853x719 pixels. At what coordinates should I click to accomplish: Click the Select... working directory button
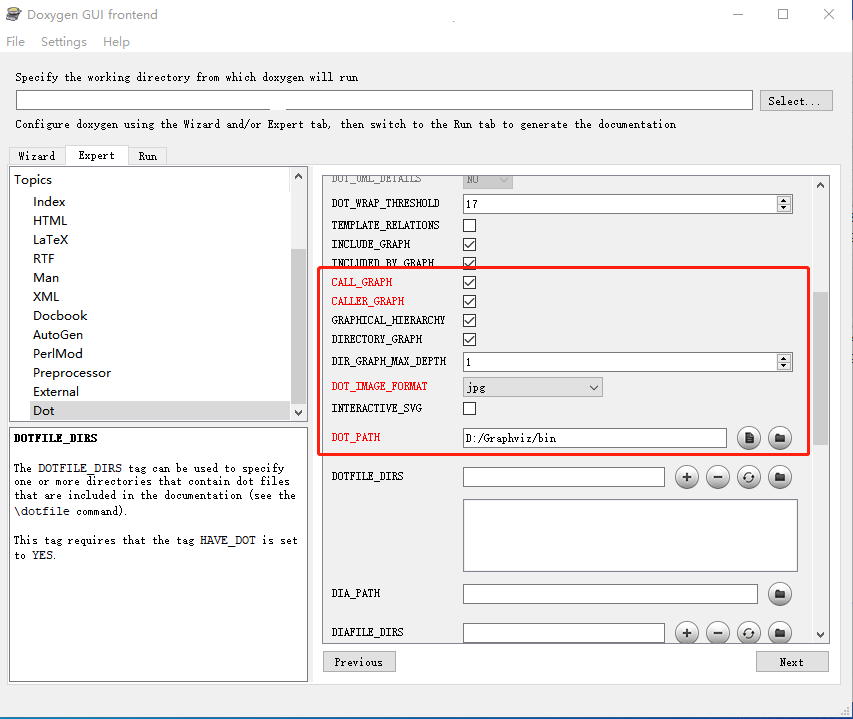[x=796, y=101]
